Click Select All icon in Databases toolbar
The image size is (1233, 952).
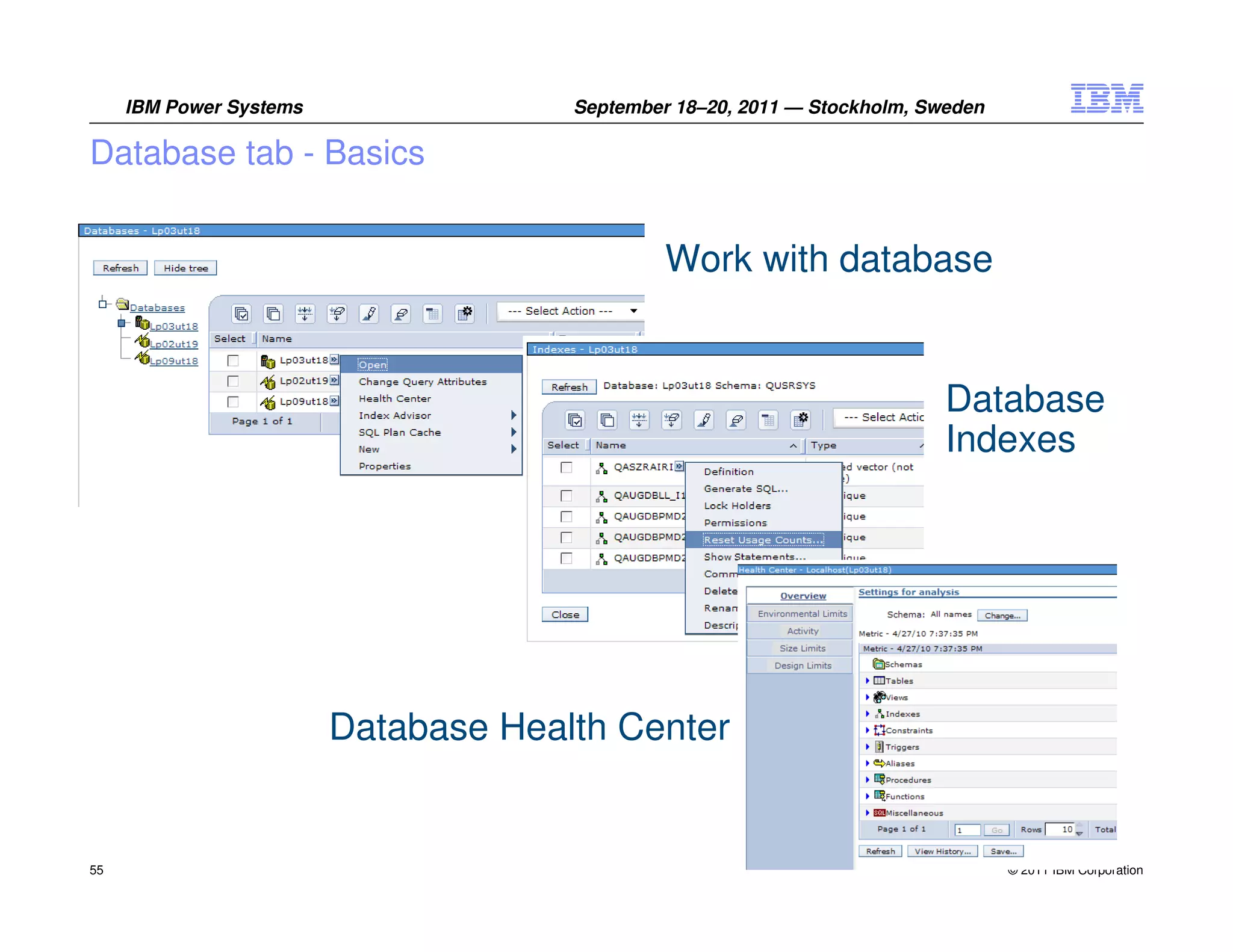pos(241,314)
